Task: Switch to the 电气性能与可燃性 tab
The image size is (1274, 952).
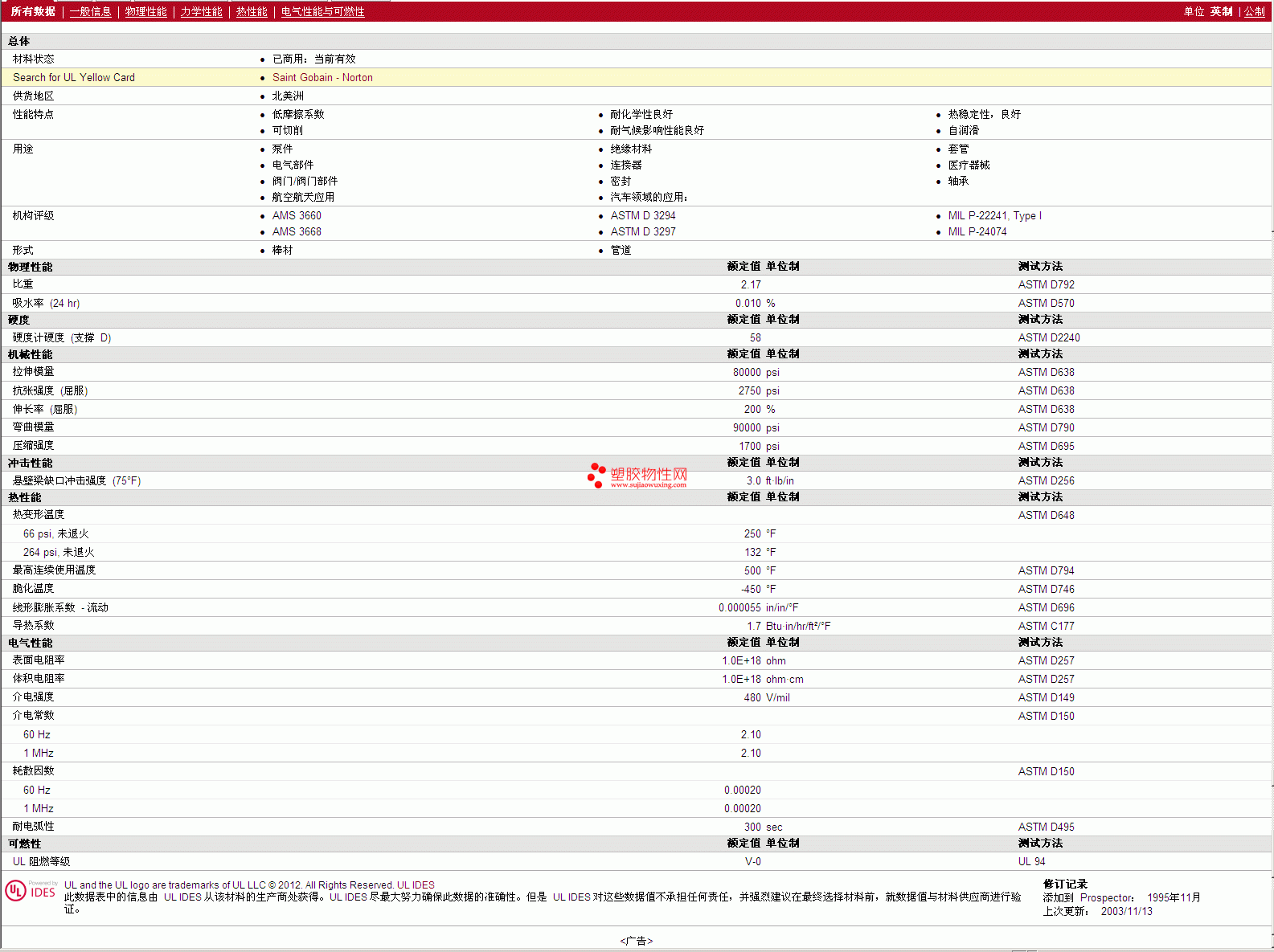Action: [x=322, y=11]
